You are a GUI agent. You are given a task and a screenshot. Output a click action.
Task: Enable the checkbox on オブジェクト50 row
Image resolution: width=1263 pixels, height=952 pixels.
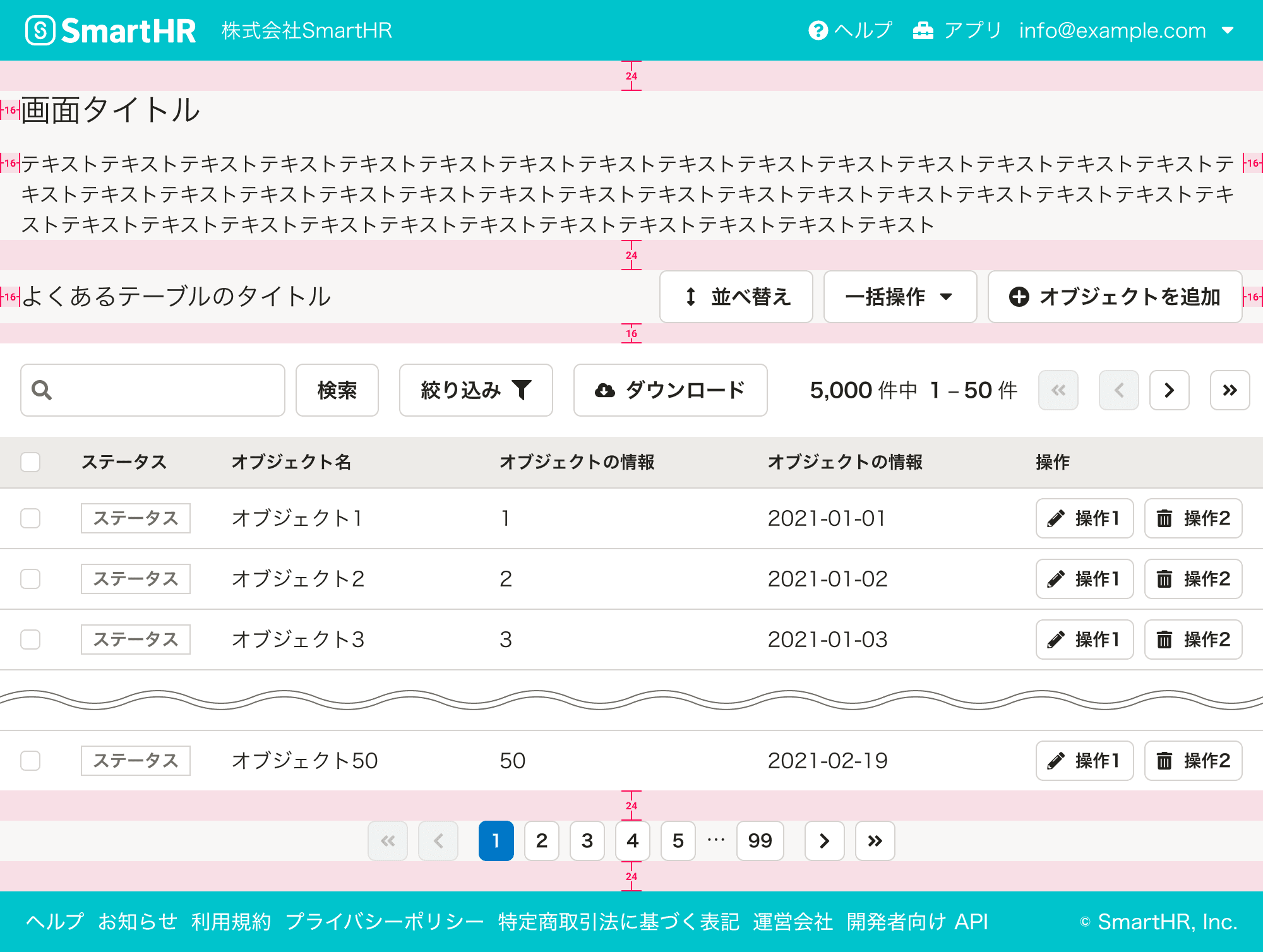click(x=30, y=761)
